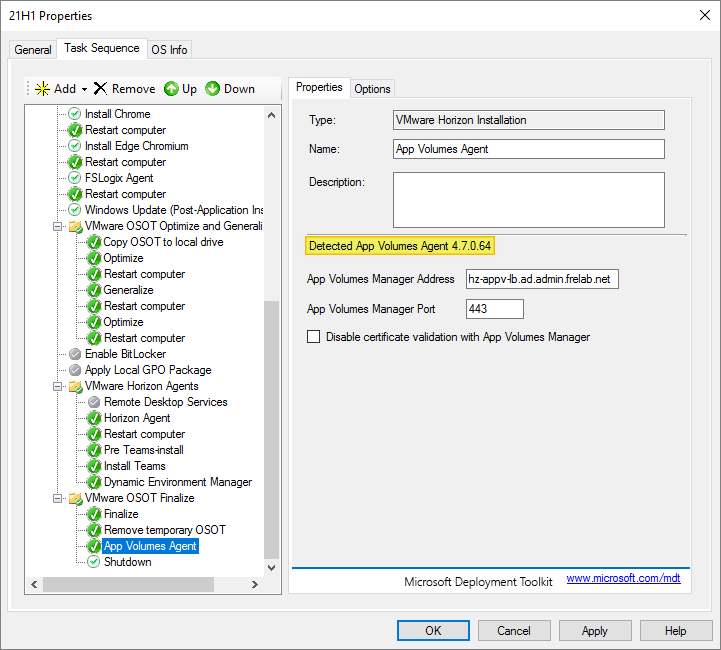Viewport: 721px width, 650px height.
Task: Click the Shutdown step icon
Action: tap(94, 562)
